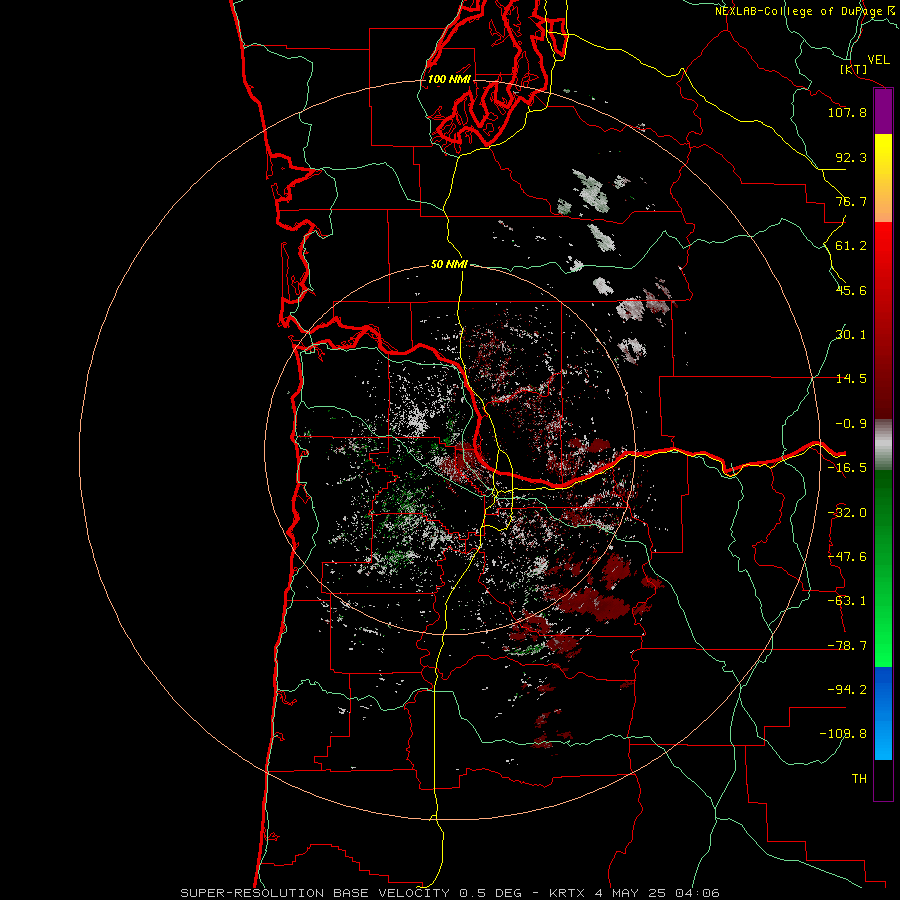The width and height of the screenshot is (900, 900).
Task: Click the -0.9 velocity legend value
Action: (x=851, y=424)
